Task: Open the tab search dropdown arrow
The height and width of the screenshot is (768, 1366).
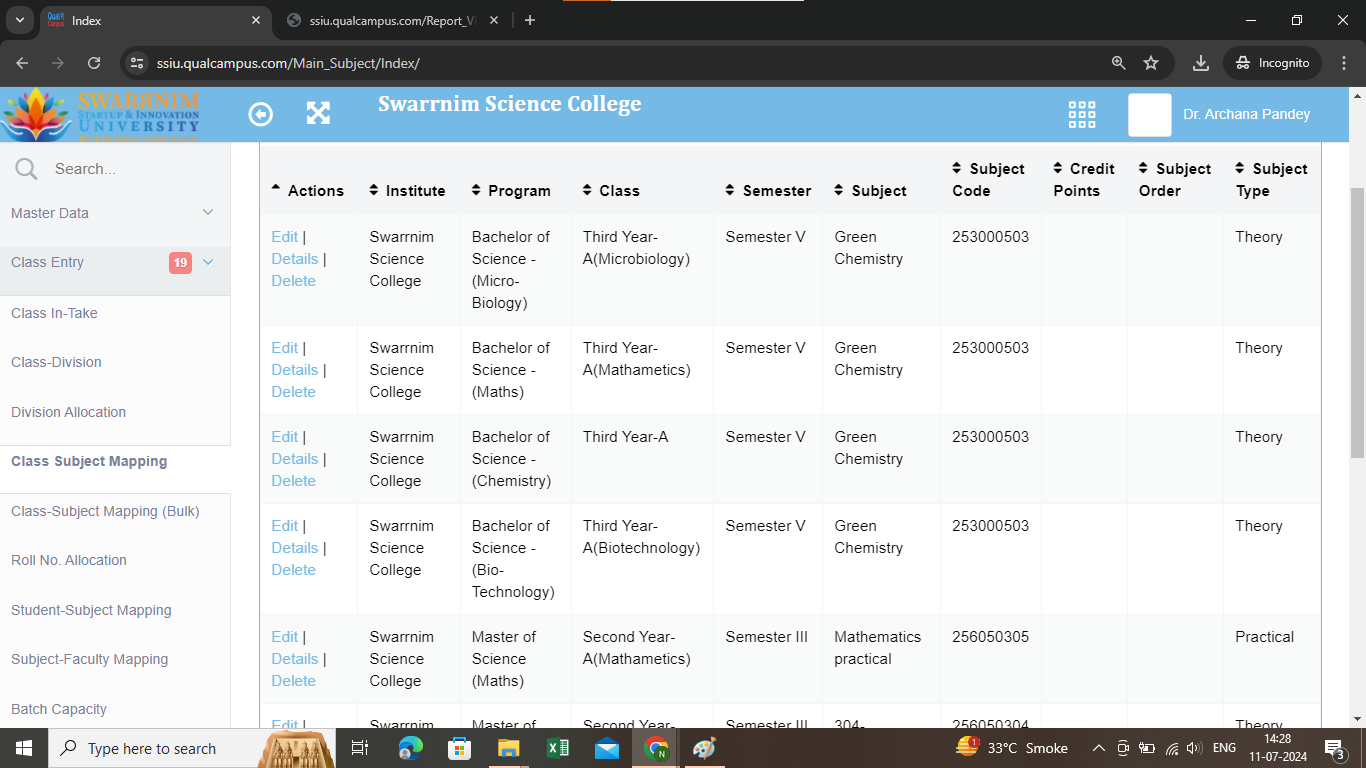Action: pos(20,20)
